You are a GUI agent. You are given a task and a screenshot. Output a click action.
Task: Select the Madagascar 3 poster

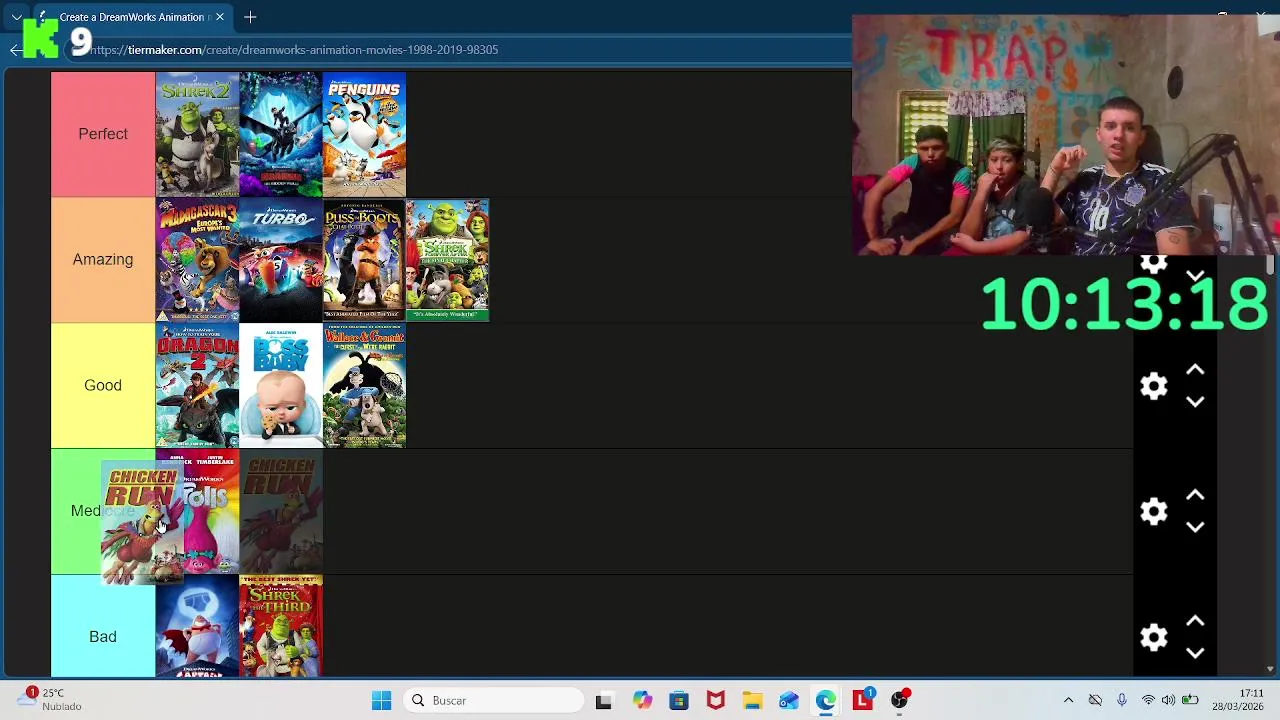click(197, 260)
